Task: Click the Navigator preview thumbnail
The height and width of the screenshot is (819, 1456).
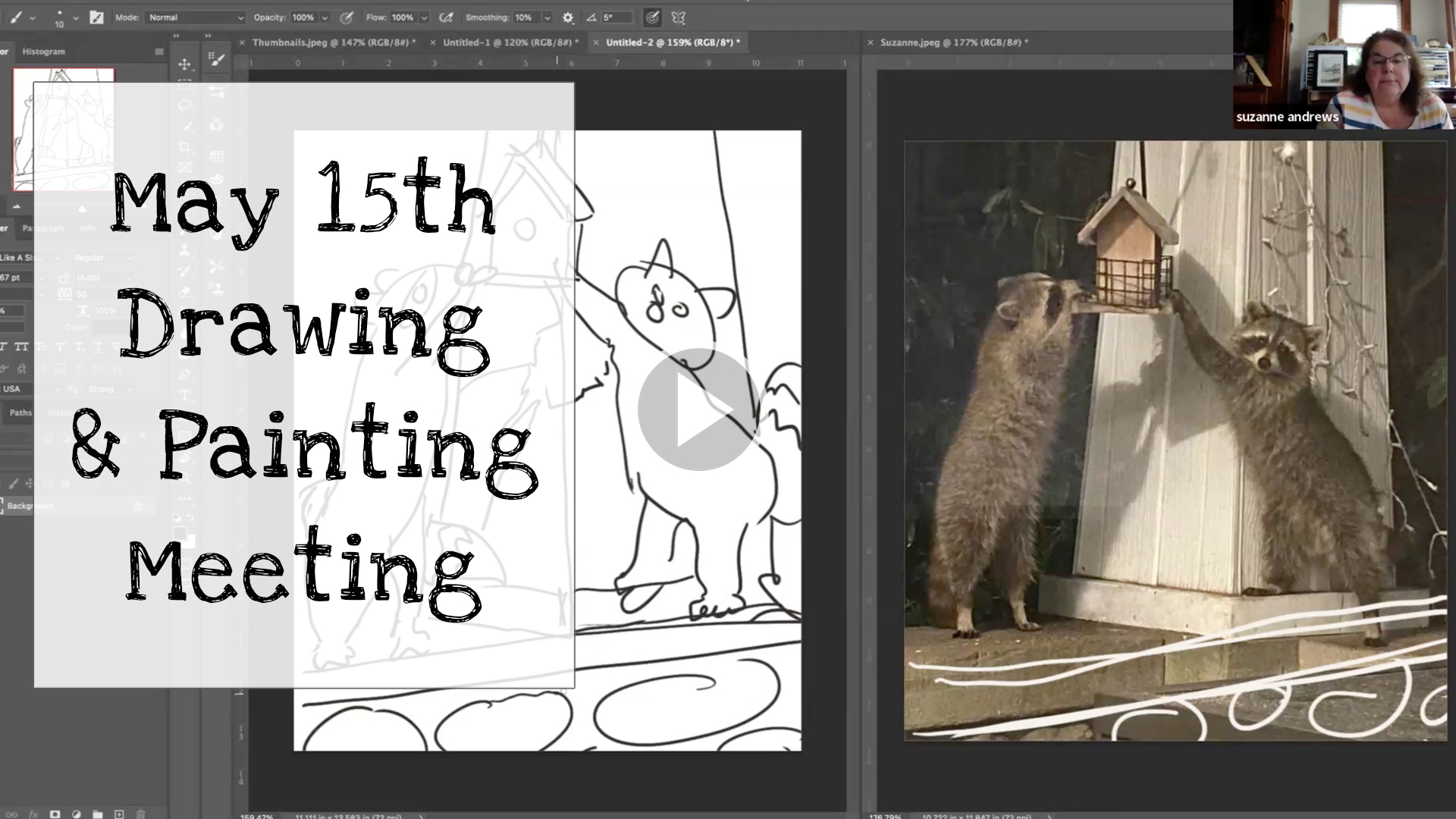Action: [64, 129]
